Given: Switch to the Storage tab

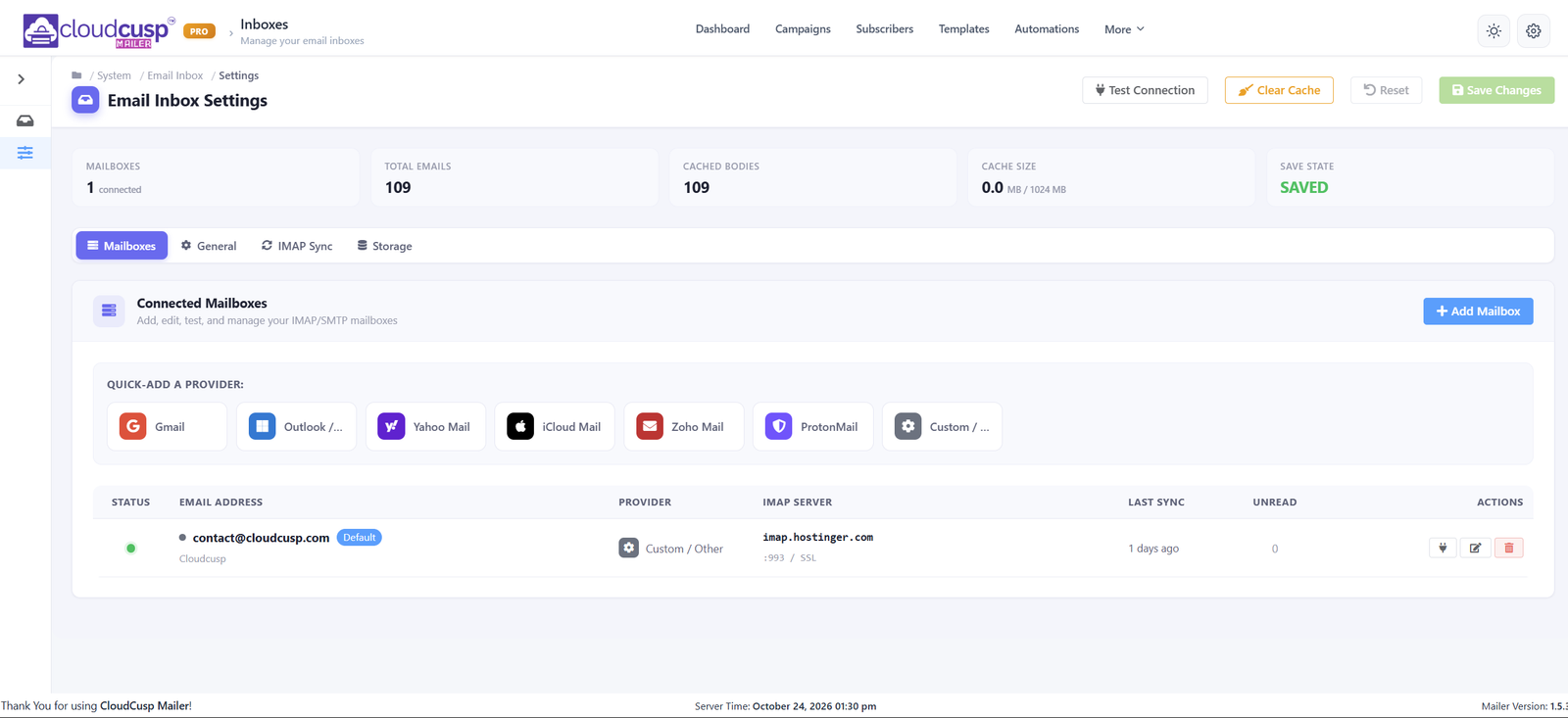Looking at the screenshot, I should point(384,246).
